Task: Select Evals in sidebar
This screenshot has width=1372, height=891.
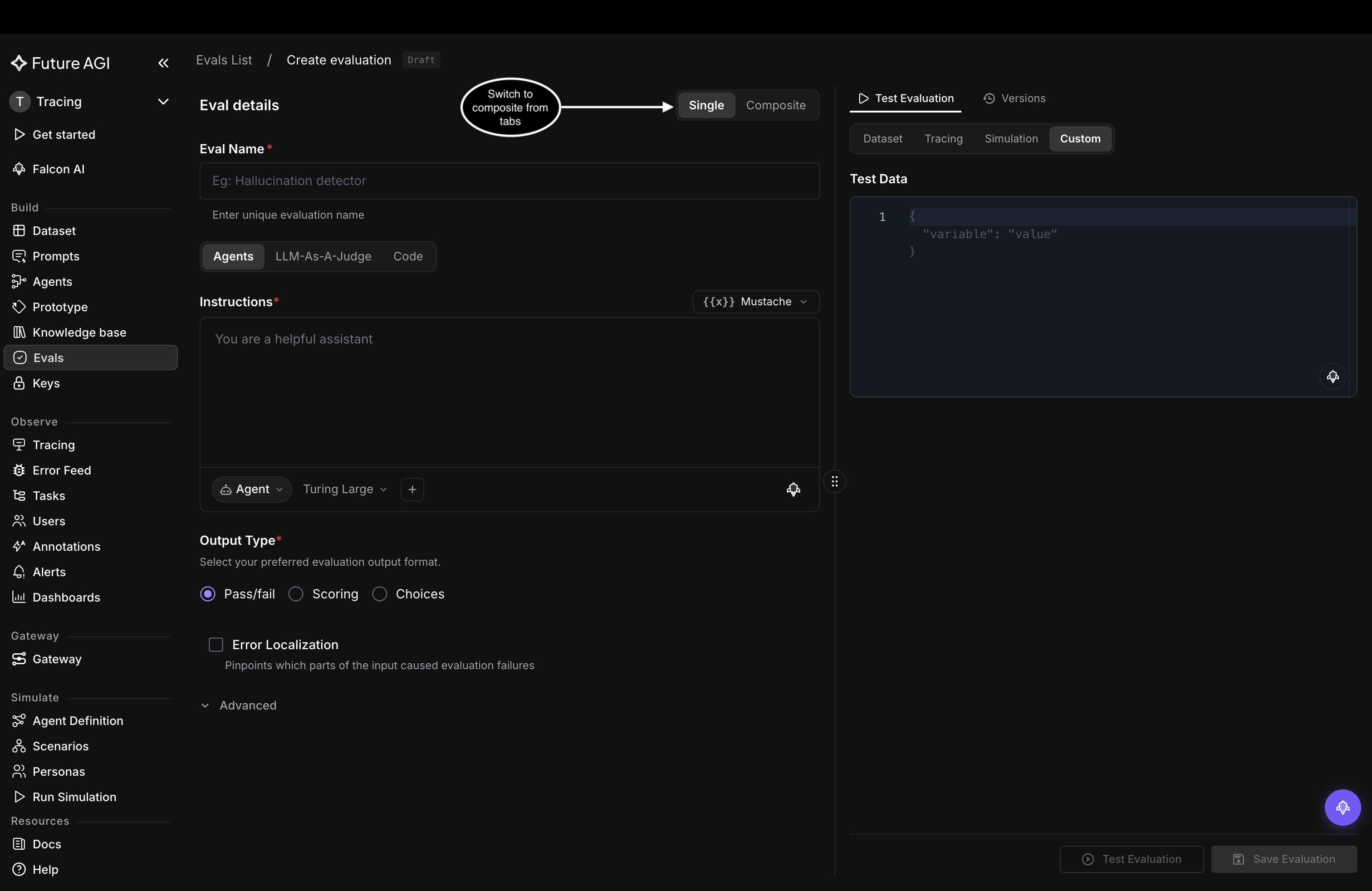Action: (x=90, y=357)
